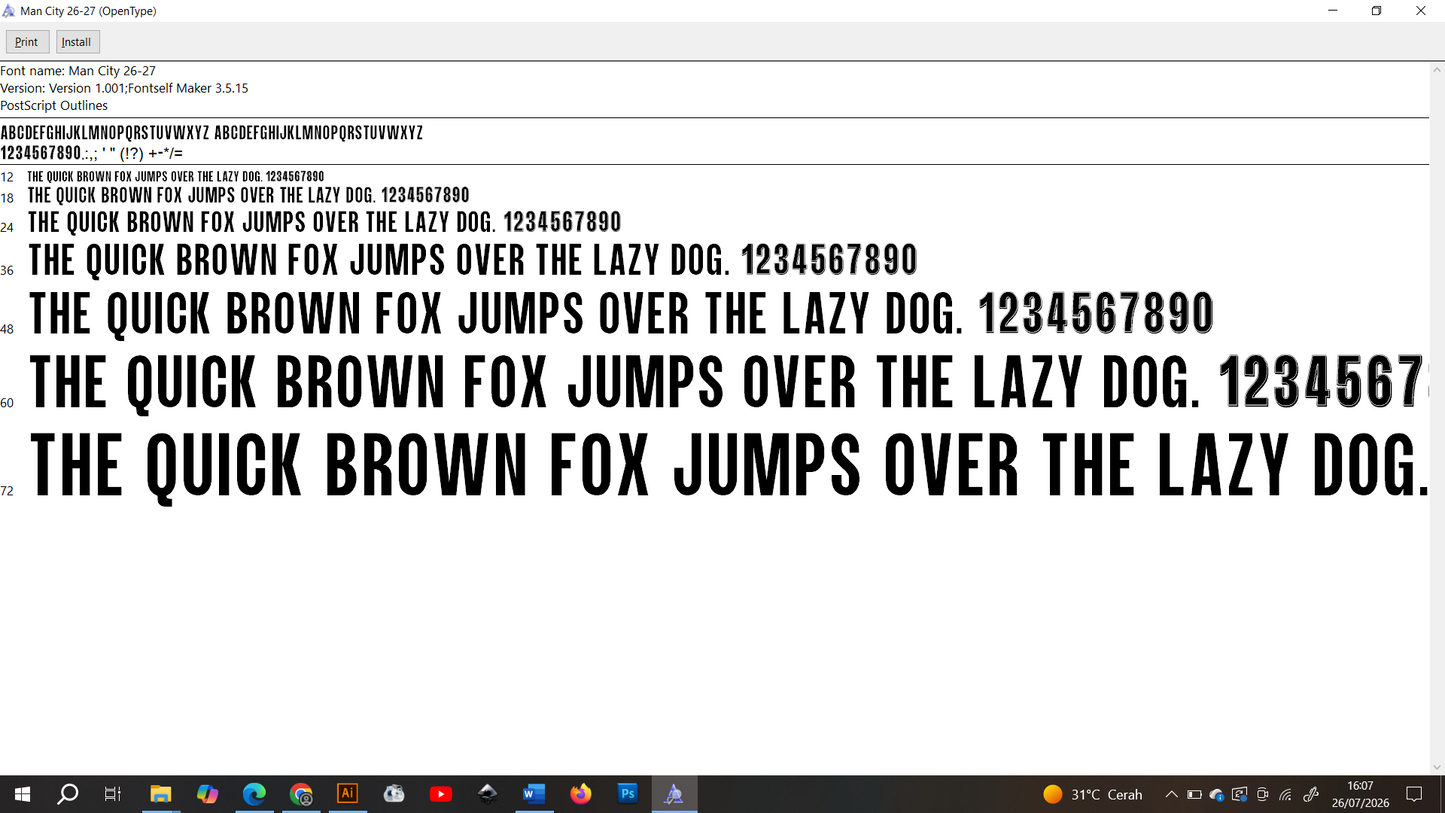
Task: Open Google Chrome from taskbar
Action: pos(301,794)
